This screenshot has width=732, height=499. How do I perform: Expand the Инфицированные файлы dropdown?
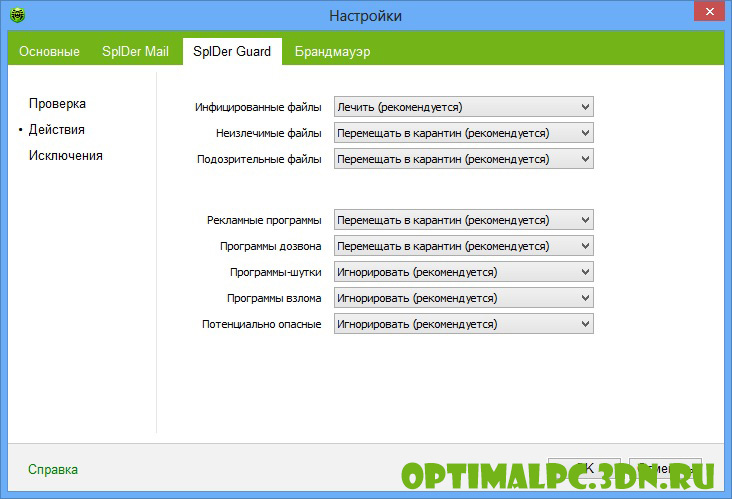[x=464, y=107]
